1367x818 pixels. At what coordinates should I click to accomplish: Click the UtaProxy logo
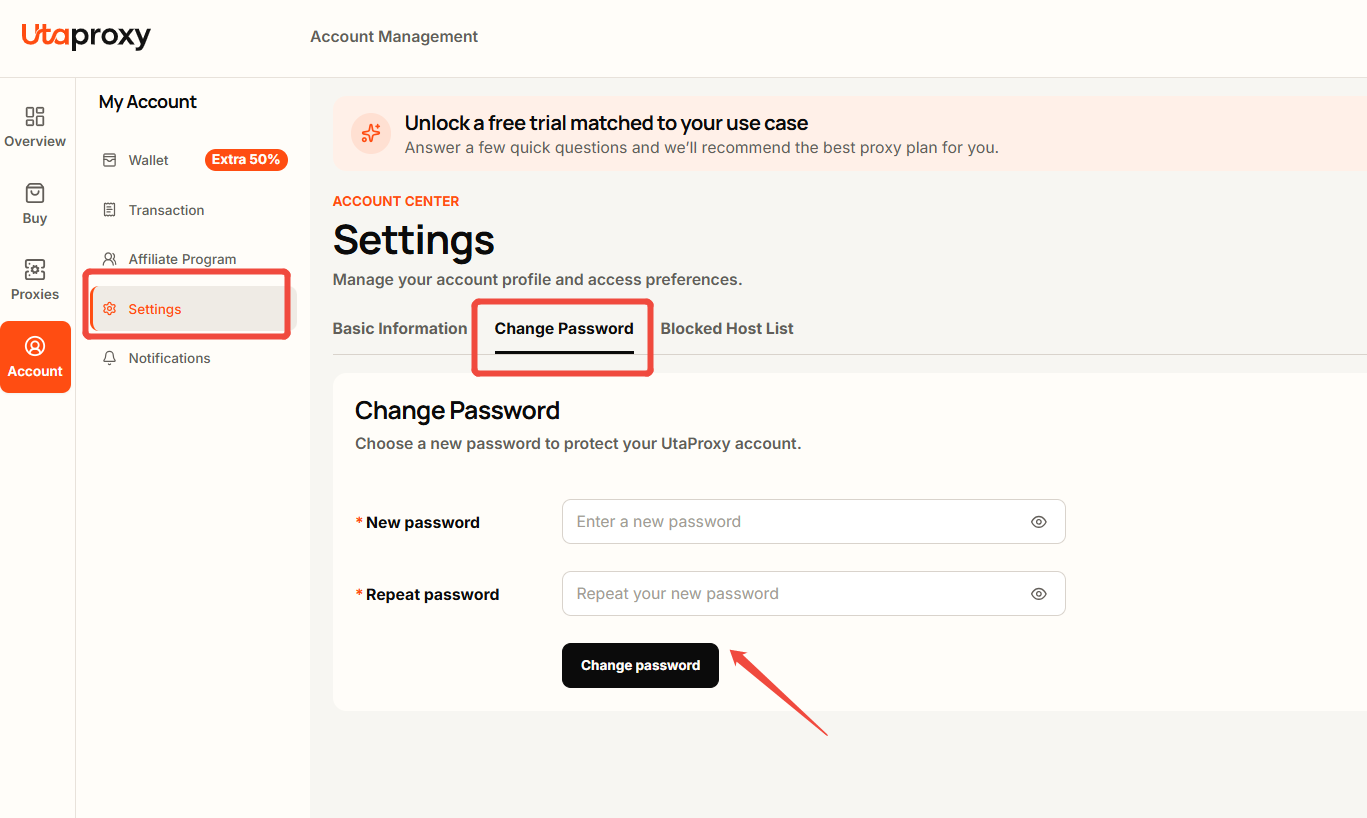(86, 36)
